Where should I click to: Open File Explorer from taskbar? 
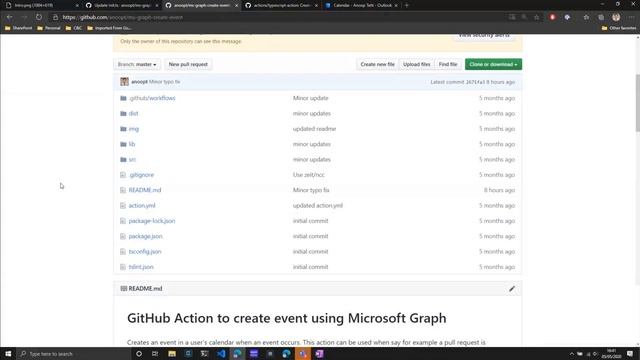[x=172, y=353]
